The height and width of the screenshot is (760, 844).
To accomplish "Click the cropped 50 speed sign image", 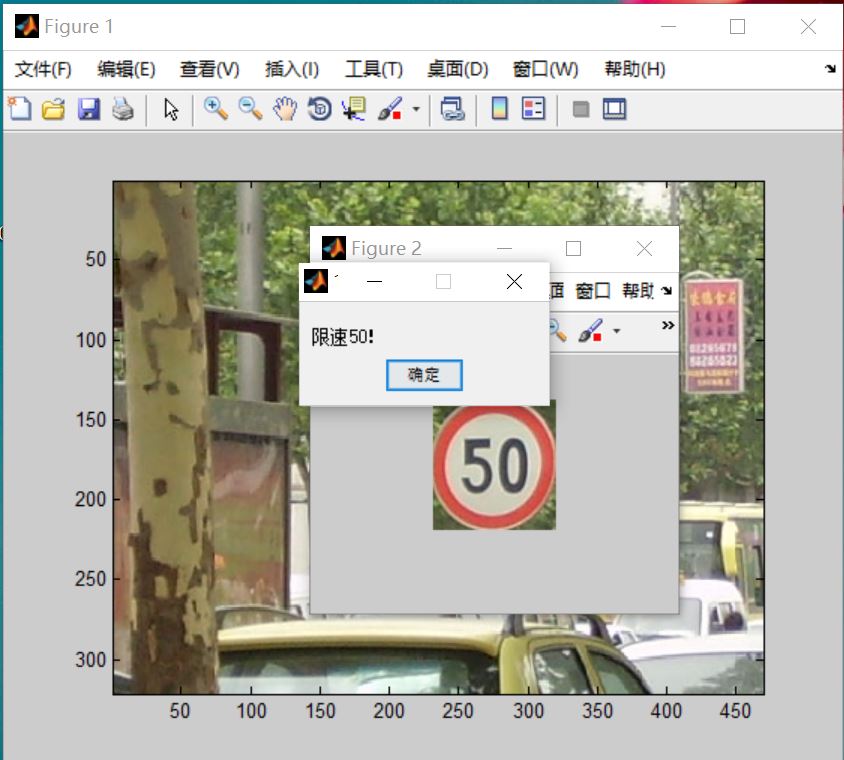I will coord(494,467).
